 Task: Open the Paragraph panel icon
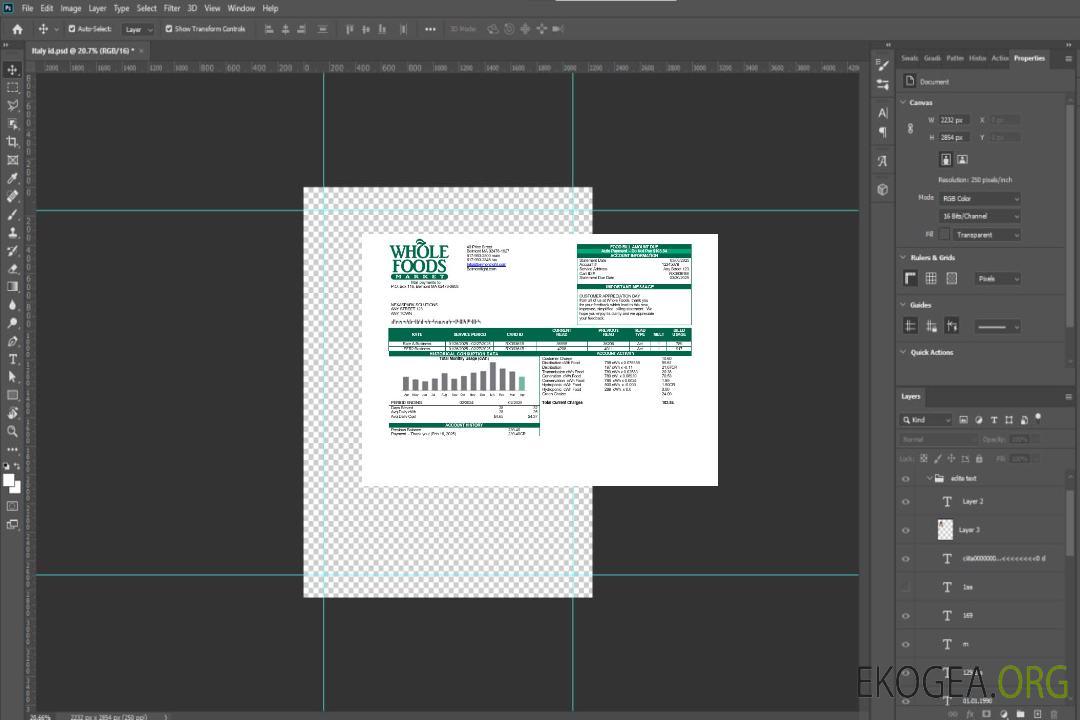(882, 132)
